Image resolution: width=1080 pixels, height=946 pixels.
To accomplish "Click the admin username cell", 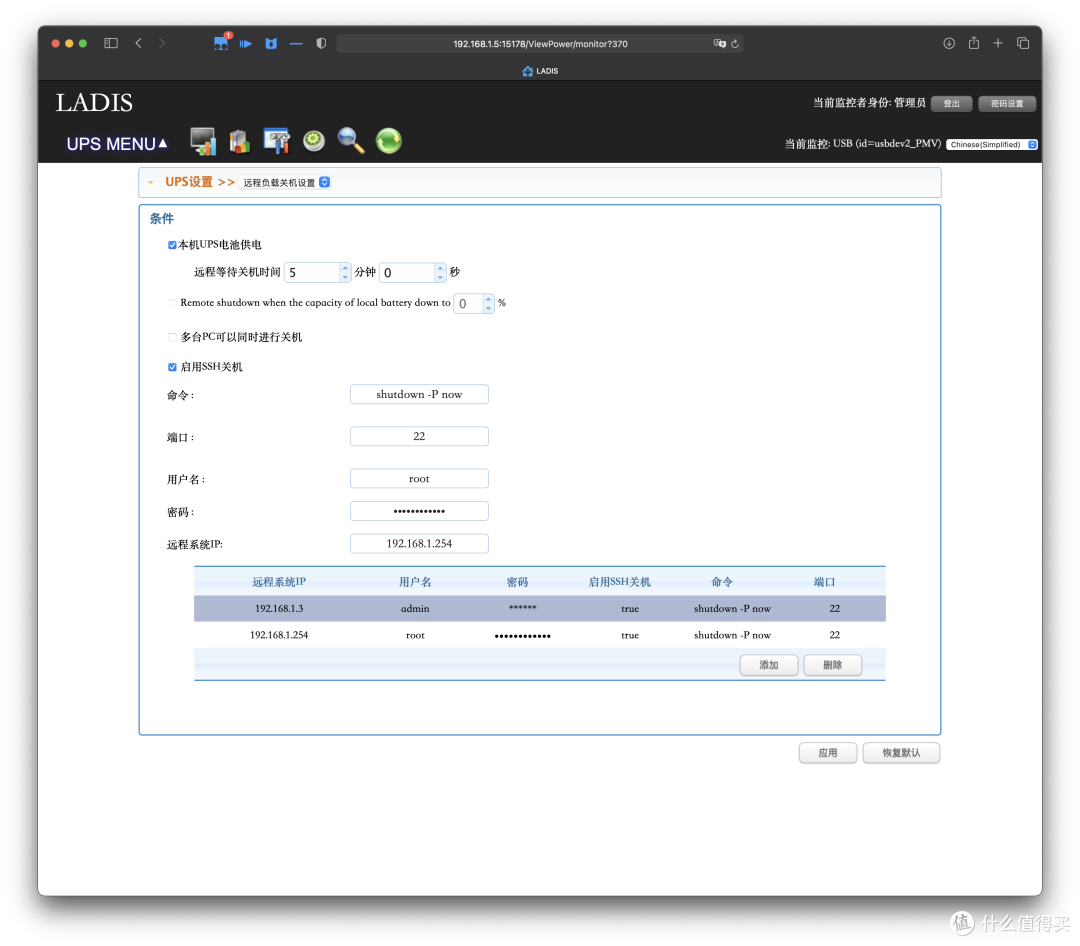I will [x=415, y=609].
